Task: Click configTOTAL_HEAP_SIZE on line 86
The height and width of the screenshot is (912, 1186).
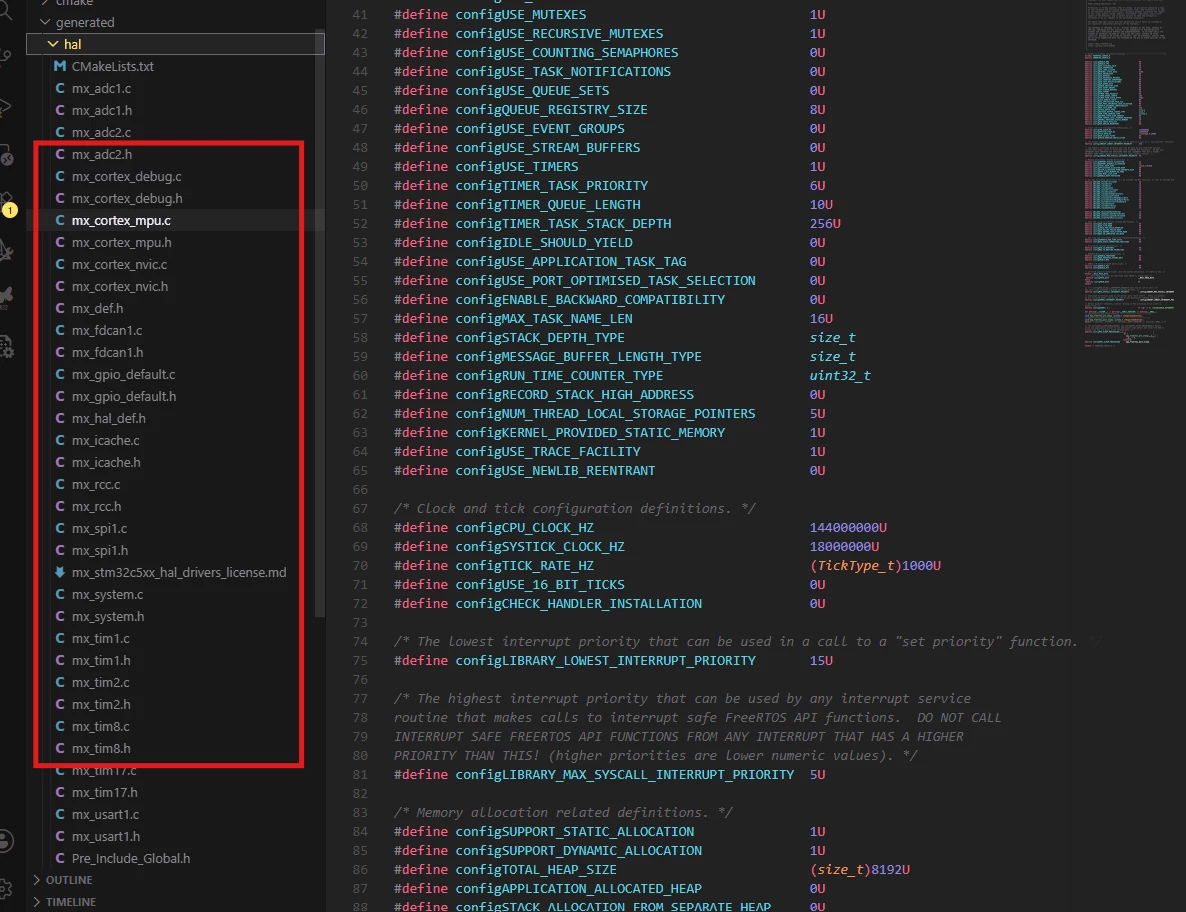Action: click(536, 870)
